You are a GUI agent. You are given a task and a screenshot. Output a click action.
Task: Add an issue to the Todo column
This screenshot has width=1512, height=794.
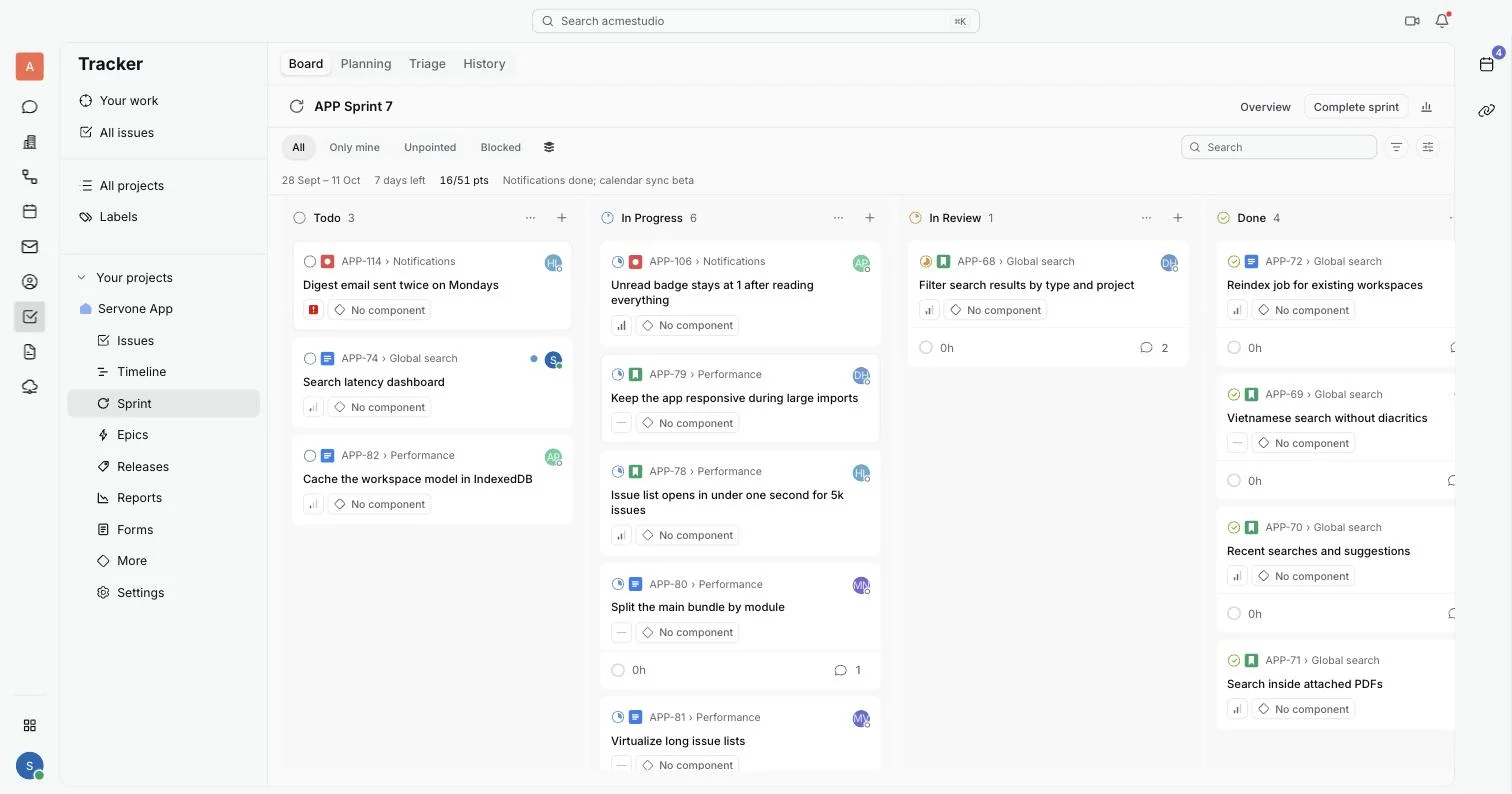pyautogui.click(x=562, y=218)
